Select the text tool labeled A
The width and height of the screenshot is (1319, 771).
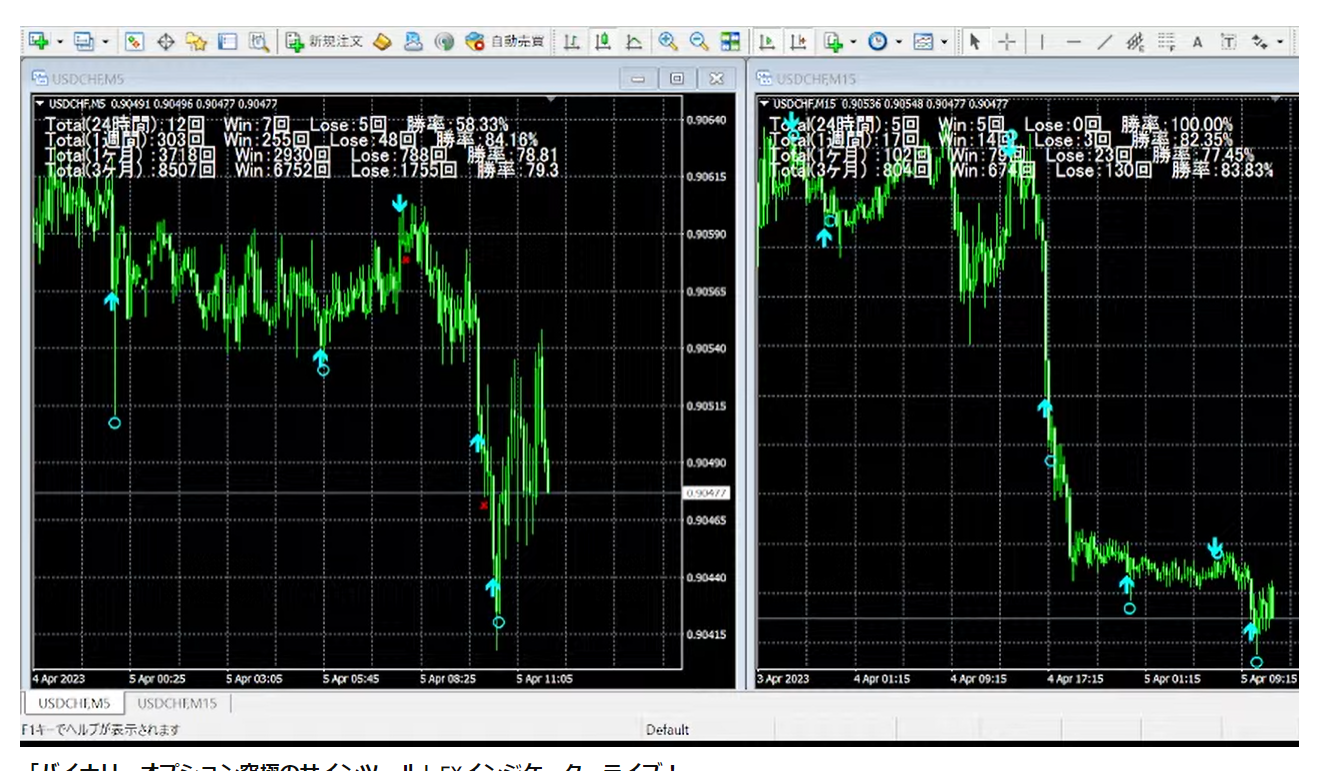point(1197,42)
